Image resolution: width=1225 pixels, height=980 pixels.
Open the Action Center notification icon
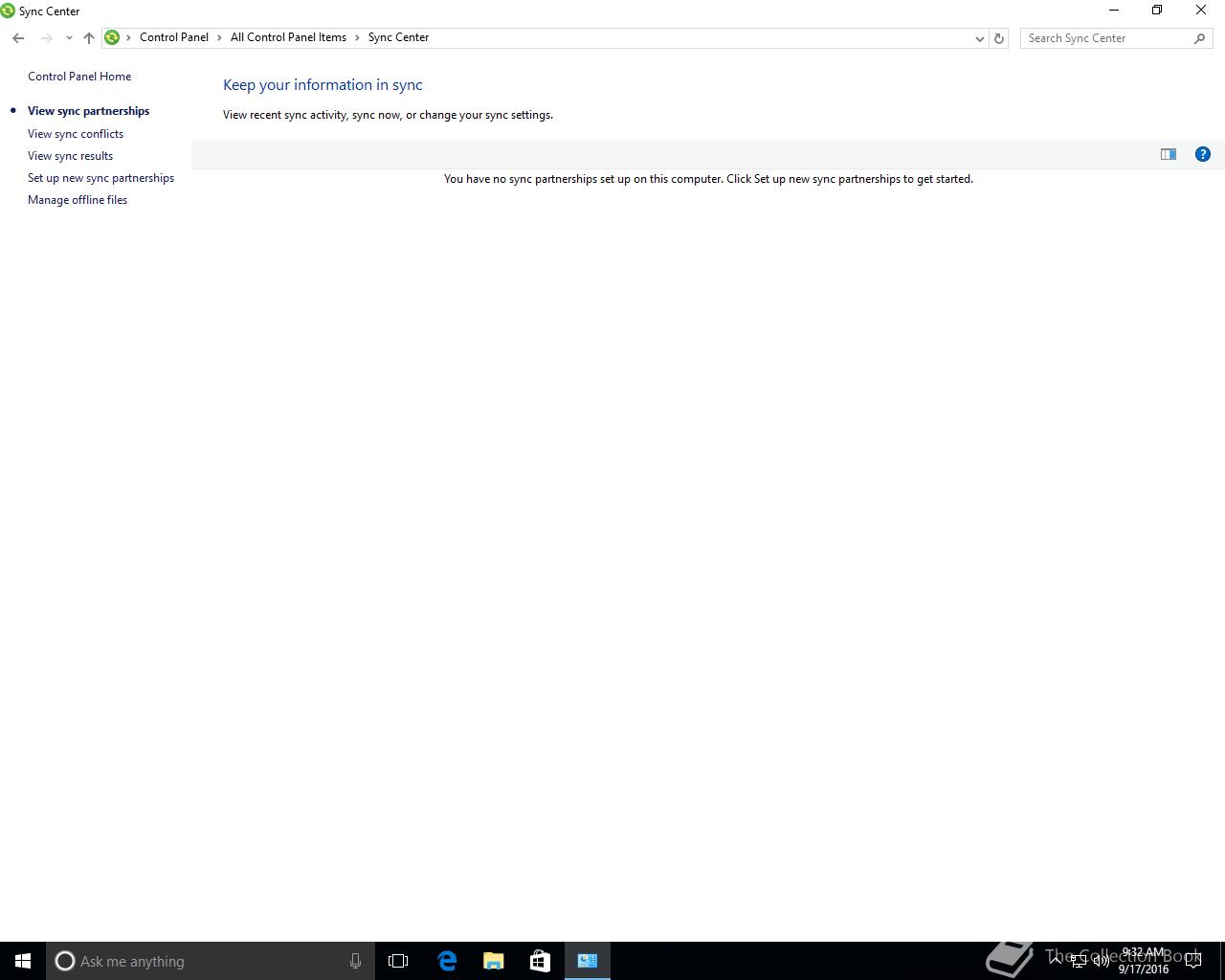coord(1193,961)
